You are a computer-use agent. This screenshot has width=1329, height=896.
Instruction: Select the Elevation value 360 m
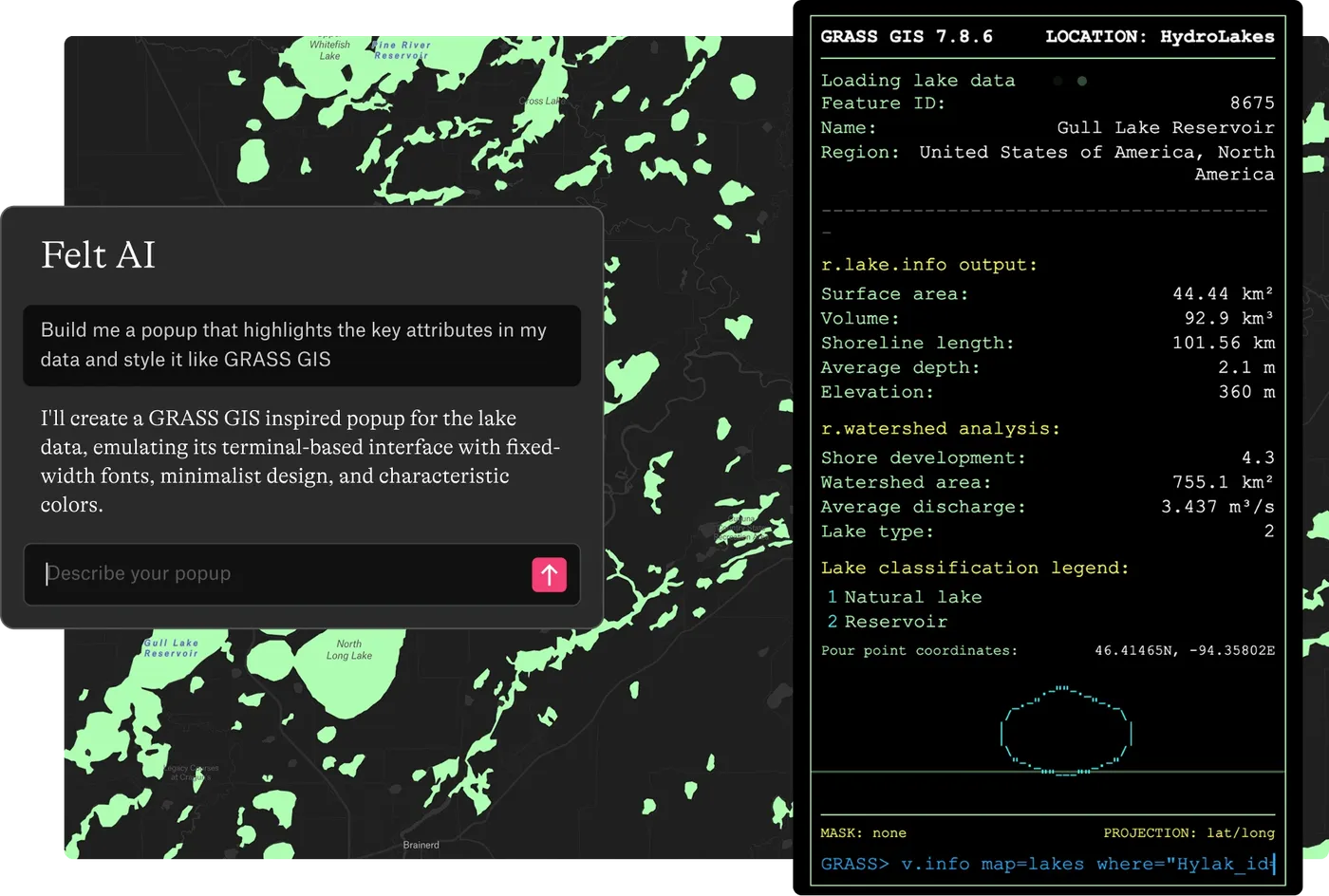[x=1246, y=392]
